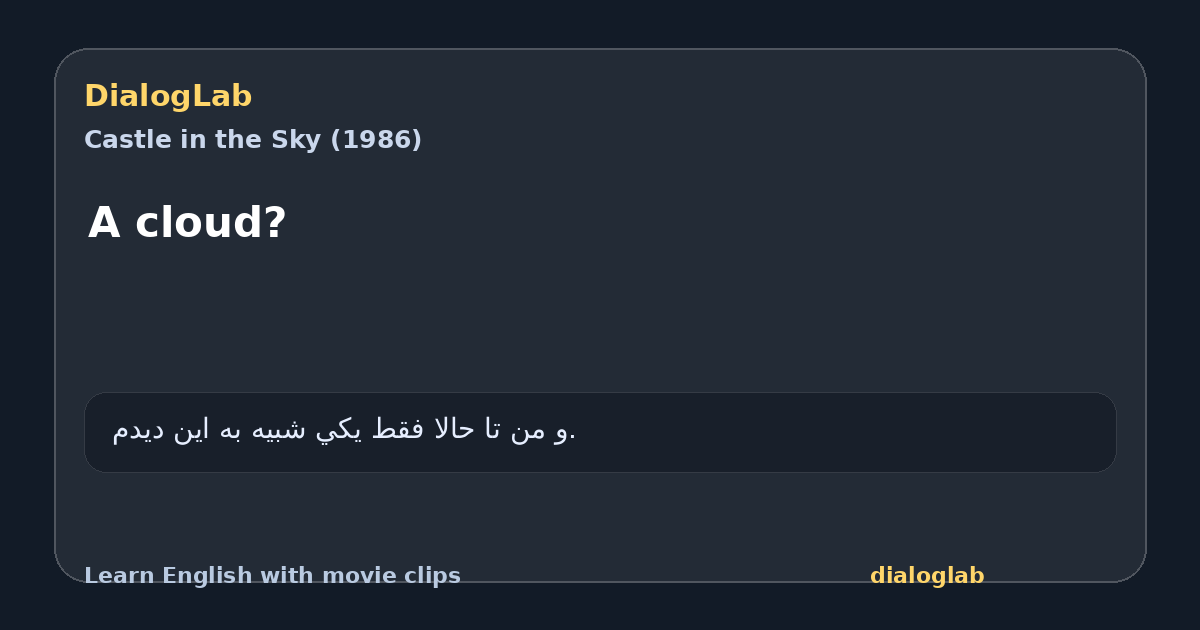Open the Castle in the Sky title

tap(253, 140)
